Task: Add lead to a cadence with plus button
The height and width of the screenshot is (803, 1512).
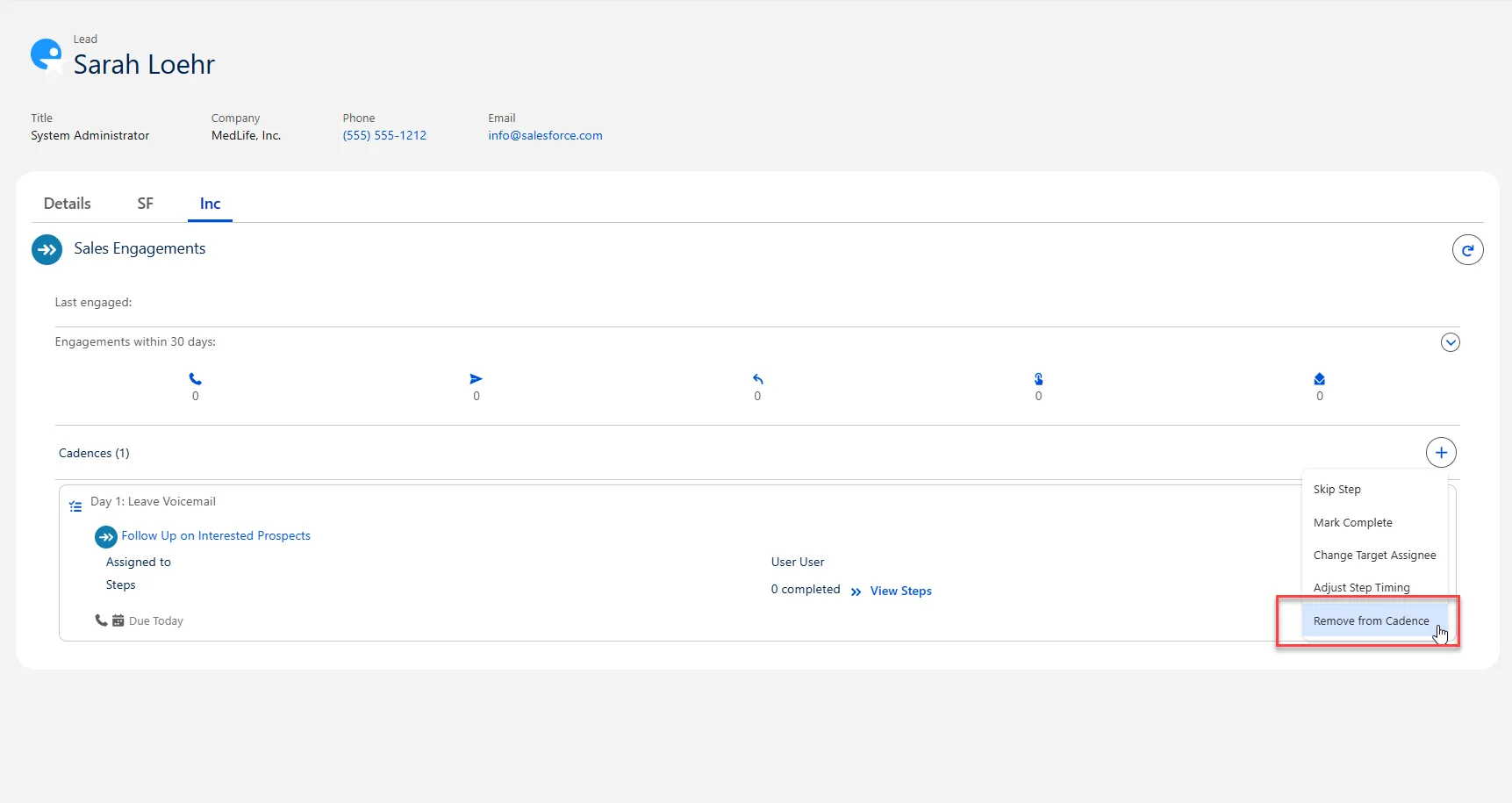Action: pos(1440,453)
